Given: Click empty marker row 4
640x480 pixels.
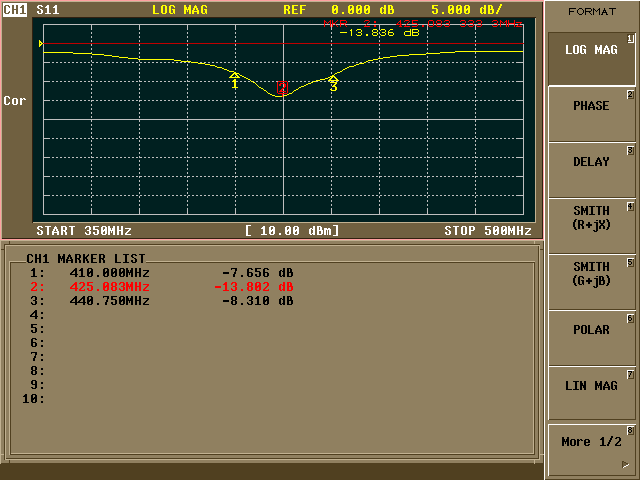Looking at the screenshot, I should [x=37, y=315].
